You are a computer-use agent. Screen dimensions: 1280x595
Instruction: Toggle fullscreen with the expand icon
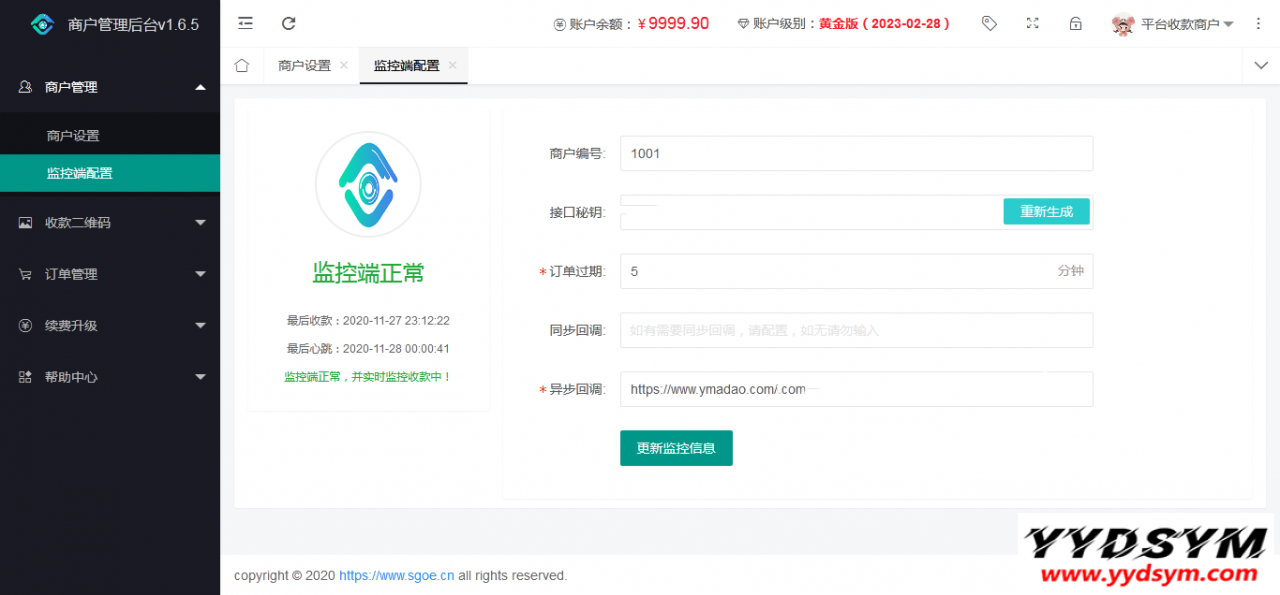click(x=1033, y=23)
